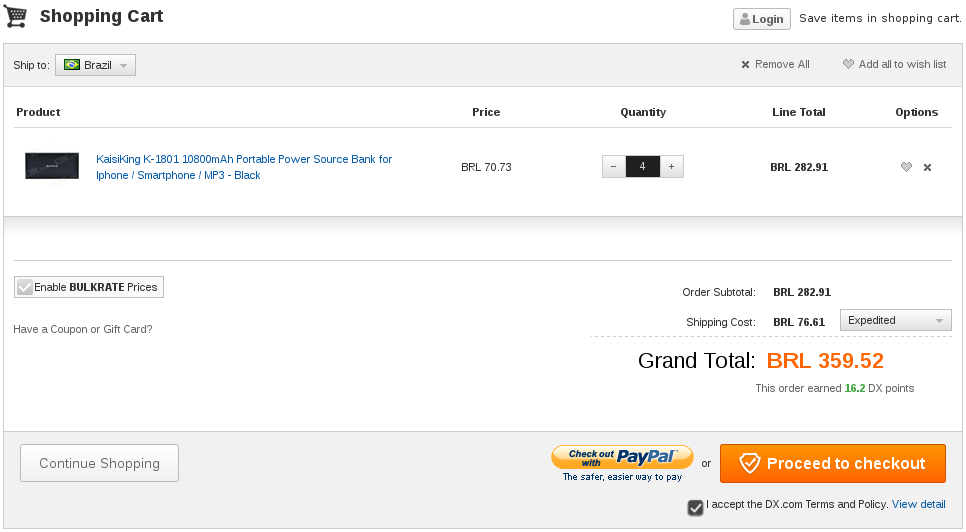This screenshot has height=532, width=966.
Task: Open the Ship to country dropdown
Action: coord(95,65)
